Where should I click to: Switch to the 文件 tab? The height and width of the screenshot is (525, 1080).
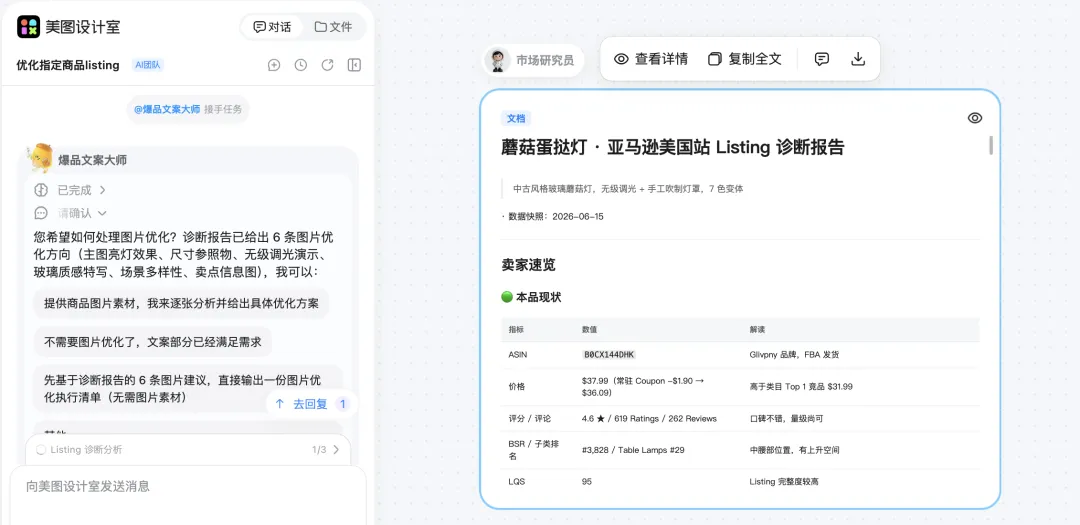tap(333, 27)
